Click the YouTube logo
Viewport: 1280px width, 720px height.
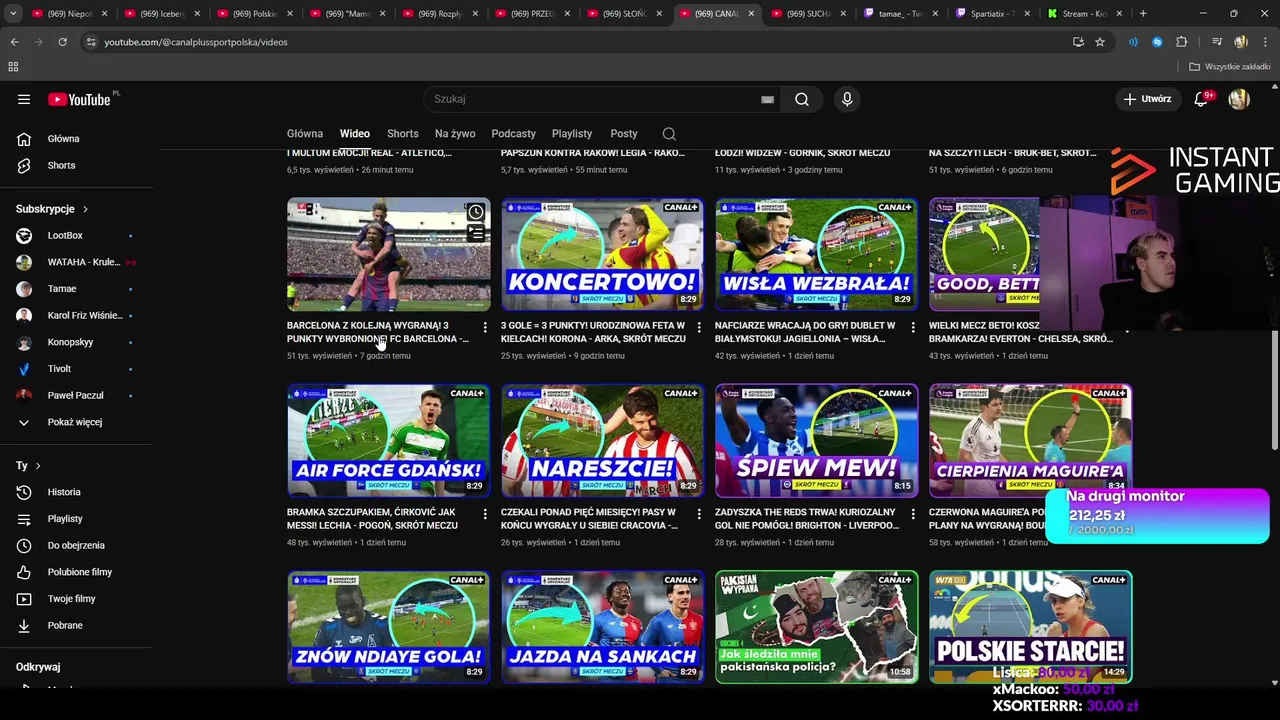pyautogui.click(x=80, y=99)
